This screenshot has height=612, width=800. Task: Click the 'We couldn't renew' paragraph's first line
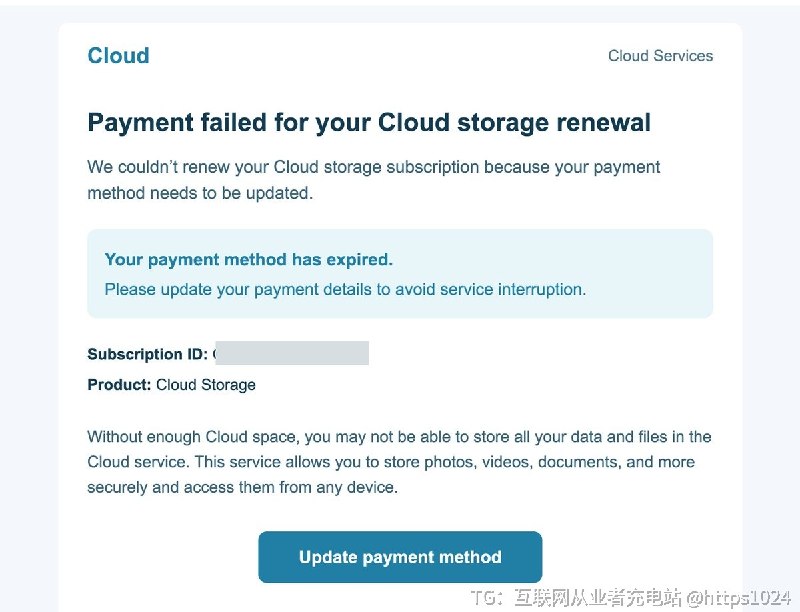[373, 167]
